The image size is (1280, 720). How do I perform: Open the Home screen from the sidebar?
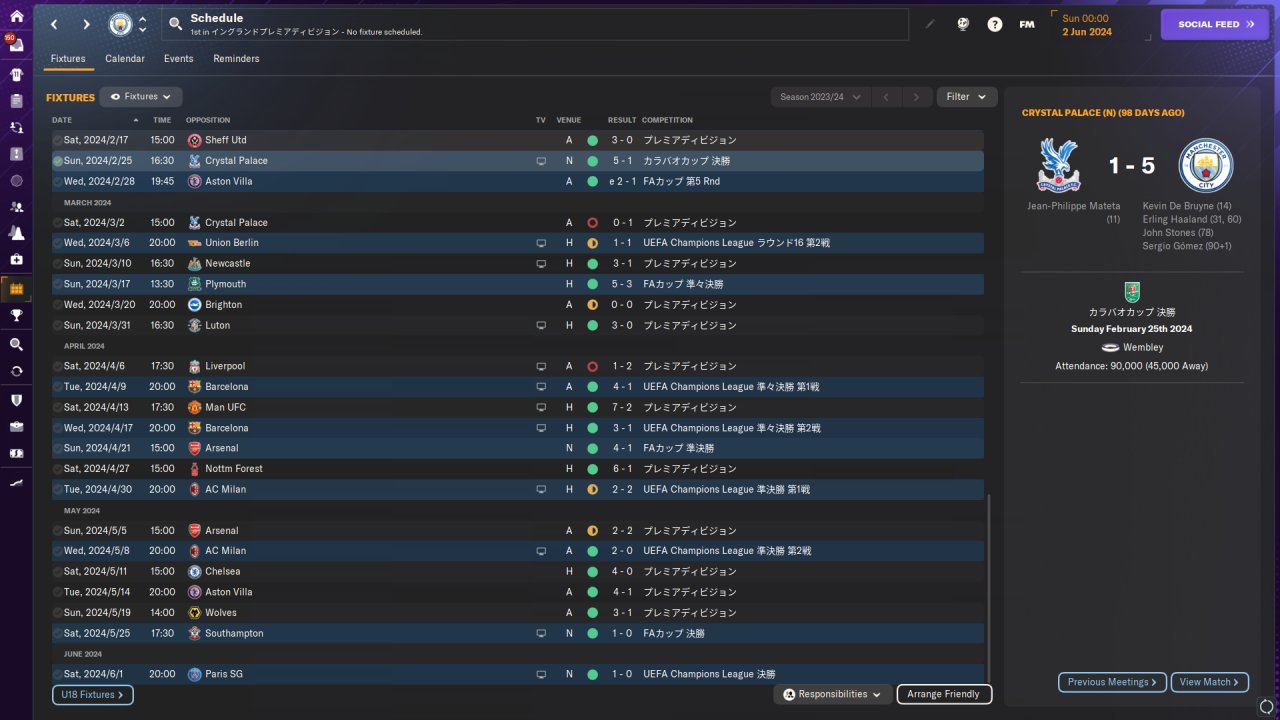coord(16,16)
